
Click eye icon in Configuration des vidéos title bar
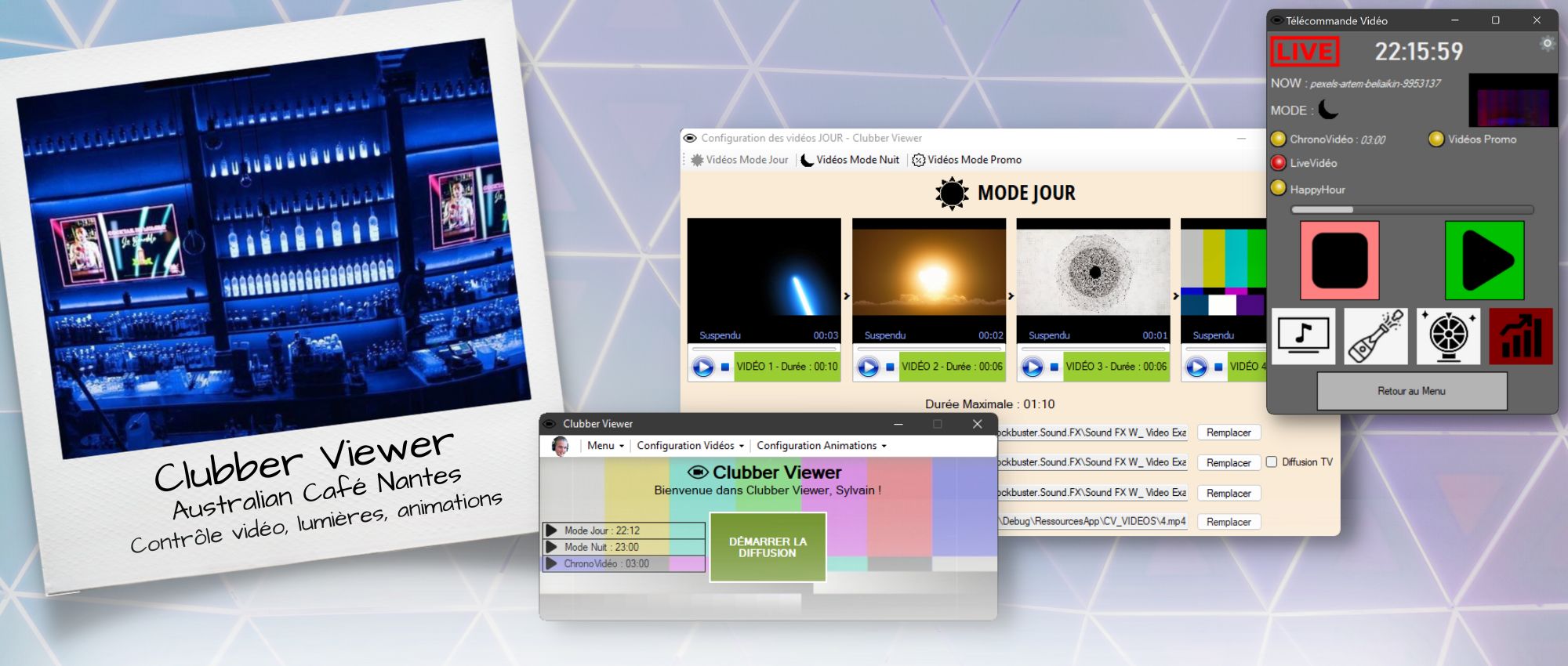pos(690,138)
